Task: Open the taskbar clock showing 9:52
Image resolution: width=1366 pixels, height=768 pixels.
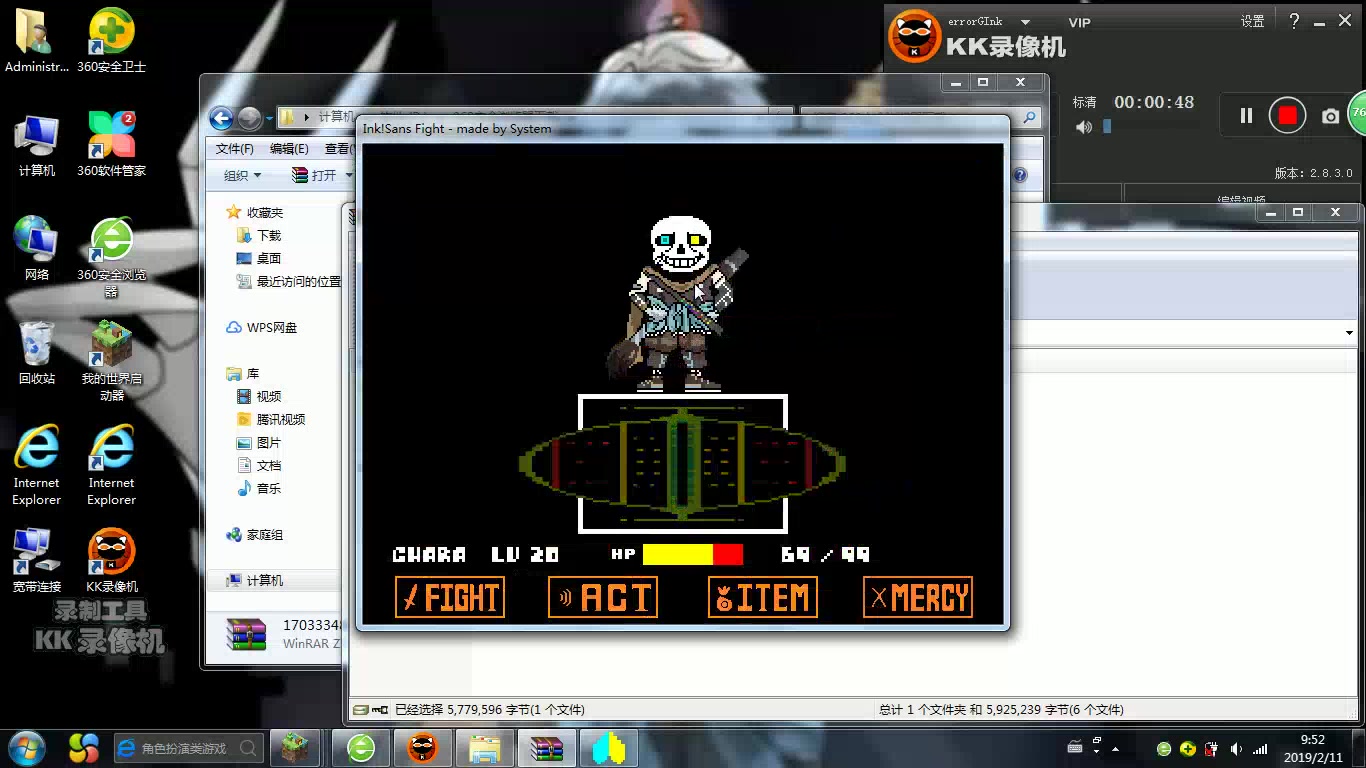Action: (1312, 748)
